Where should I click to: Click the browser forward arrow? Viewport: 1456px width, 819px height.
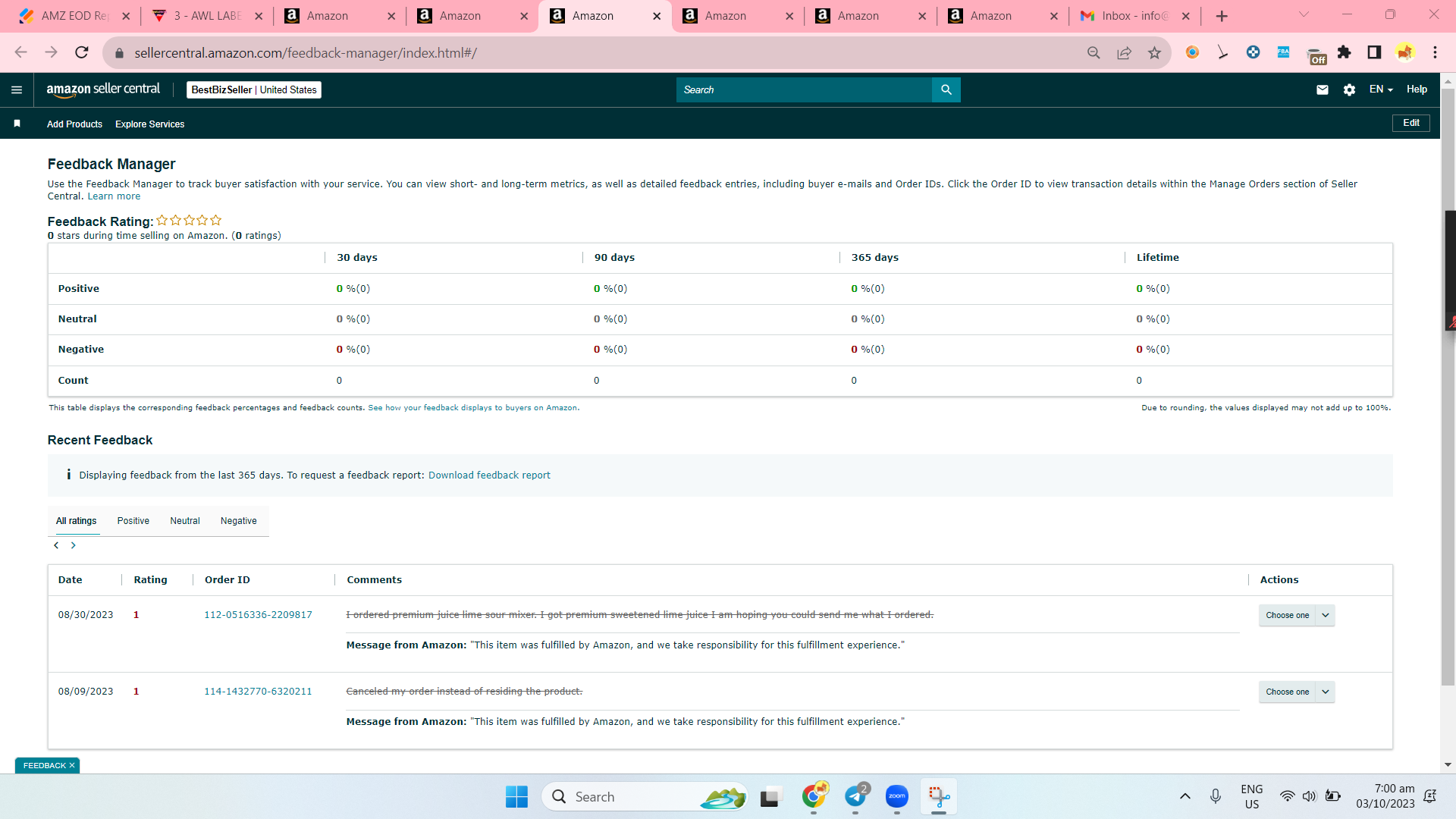(51, 52)
